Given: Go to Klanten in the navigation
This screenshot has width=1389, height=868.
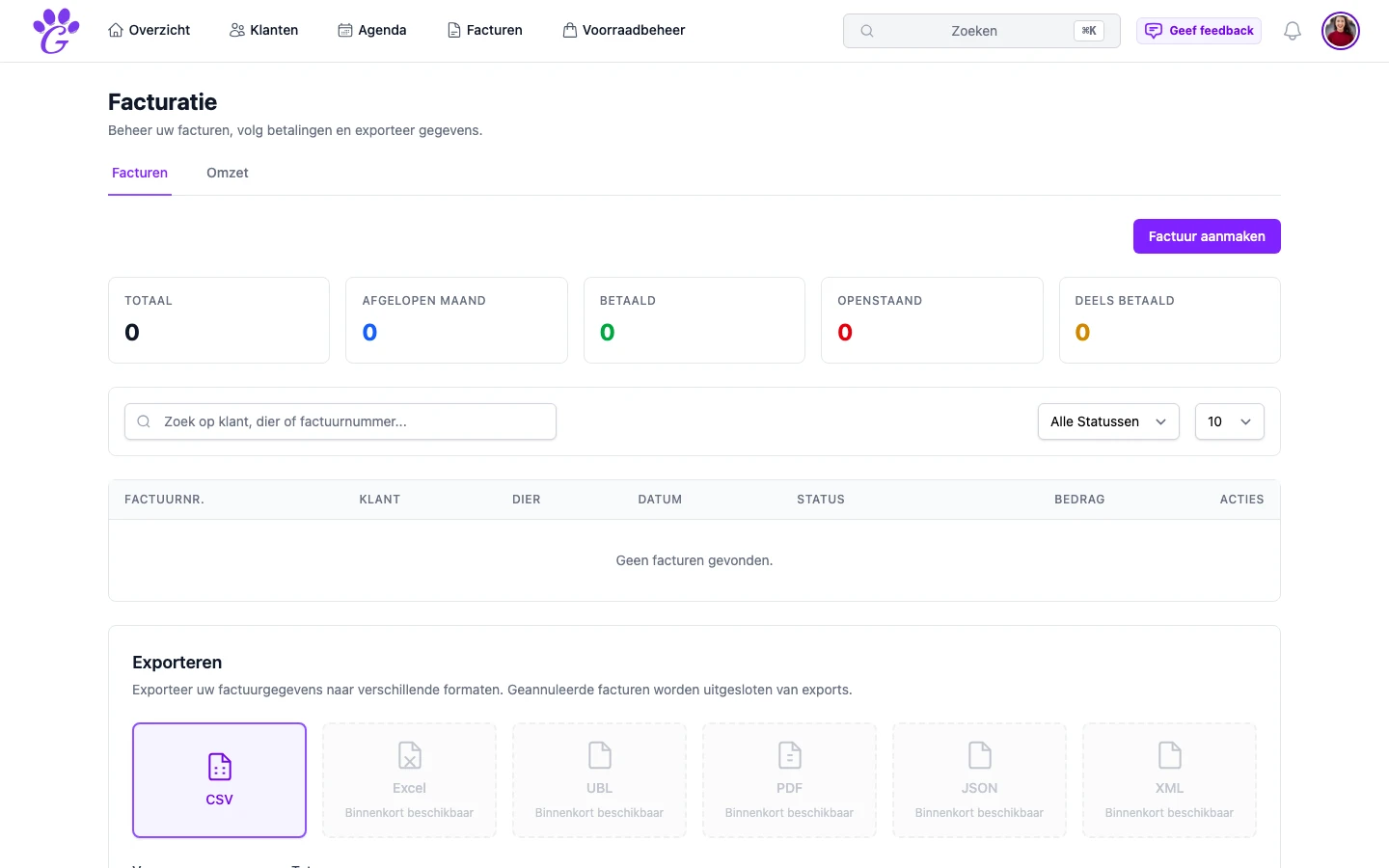Looking at the screenshot, I should point(263,31).
